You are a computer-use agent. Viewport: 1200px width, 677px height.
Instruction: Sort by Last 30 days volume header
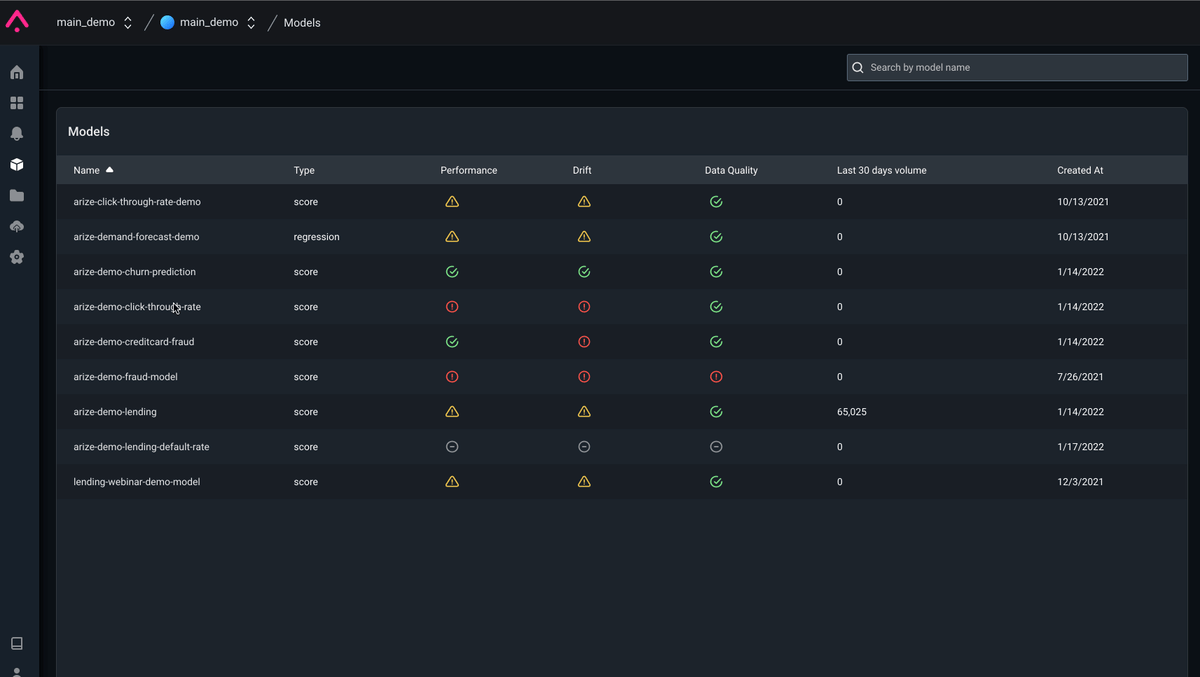(882, 170)
